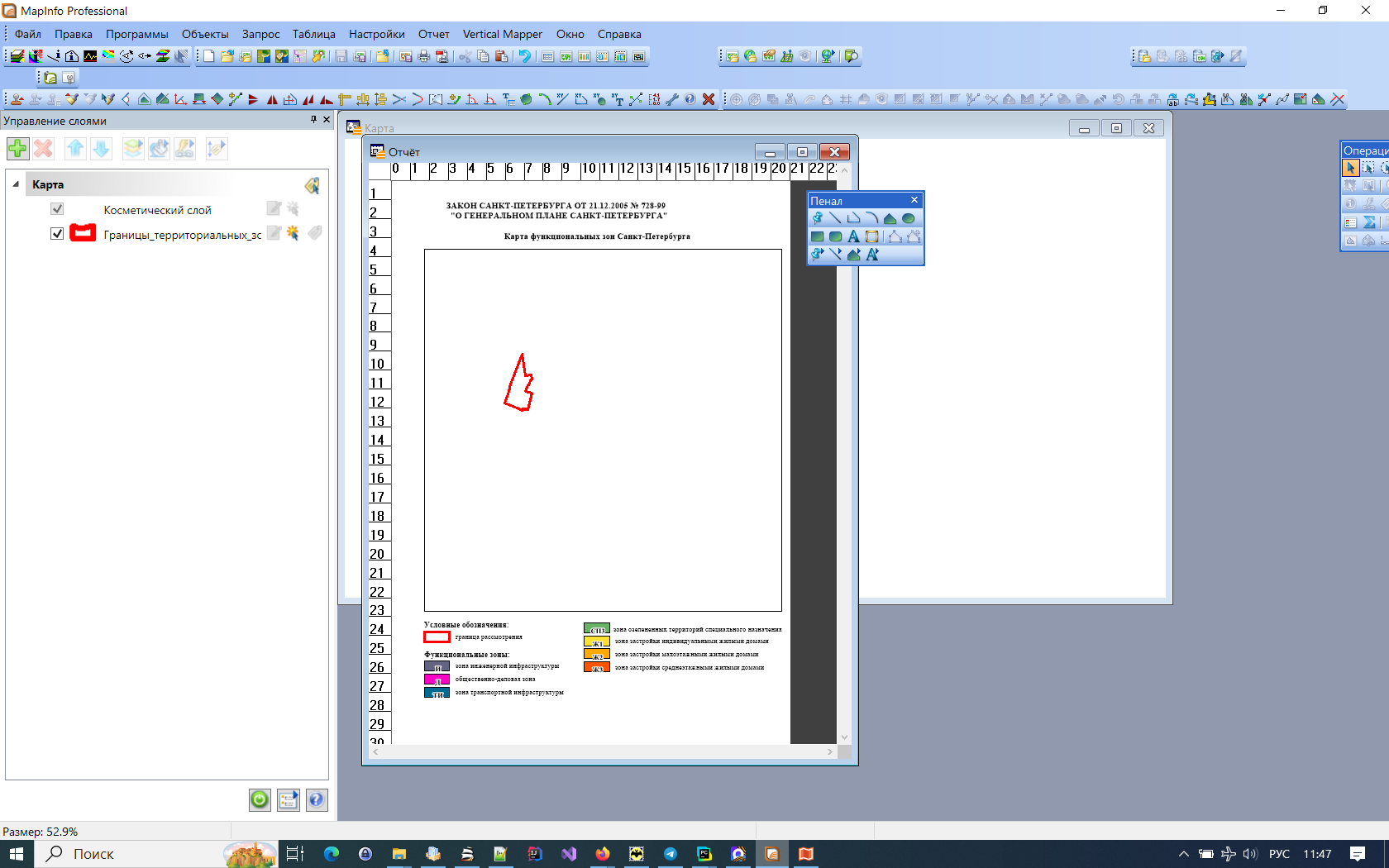Screen dimensions: 1389x868
Task: Open the Справка menu
Action: pos(619,34)
